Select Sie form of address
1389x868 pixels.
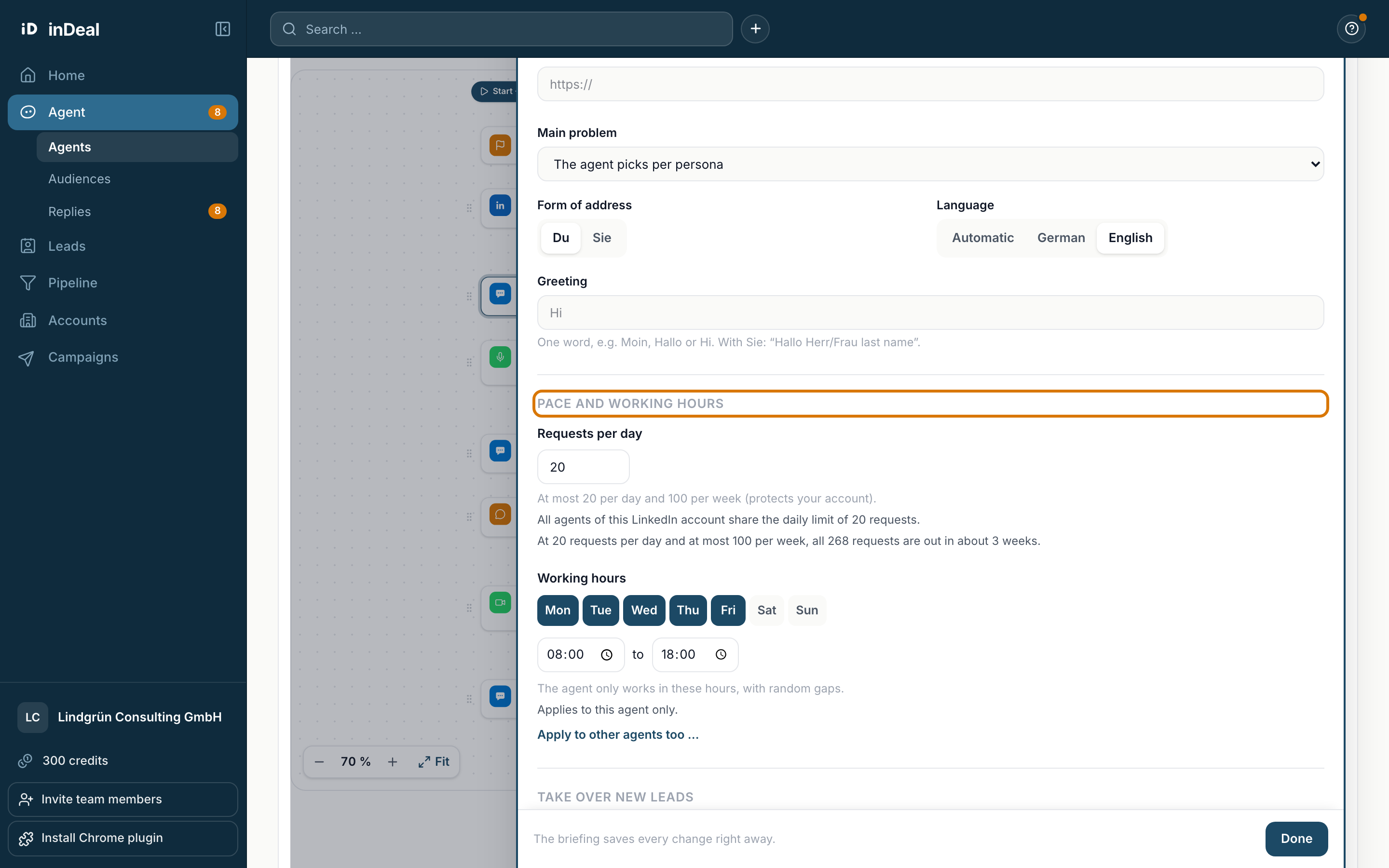coord(601,238)
